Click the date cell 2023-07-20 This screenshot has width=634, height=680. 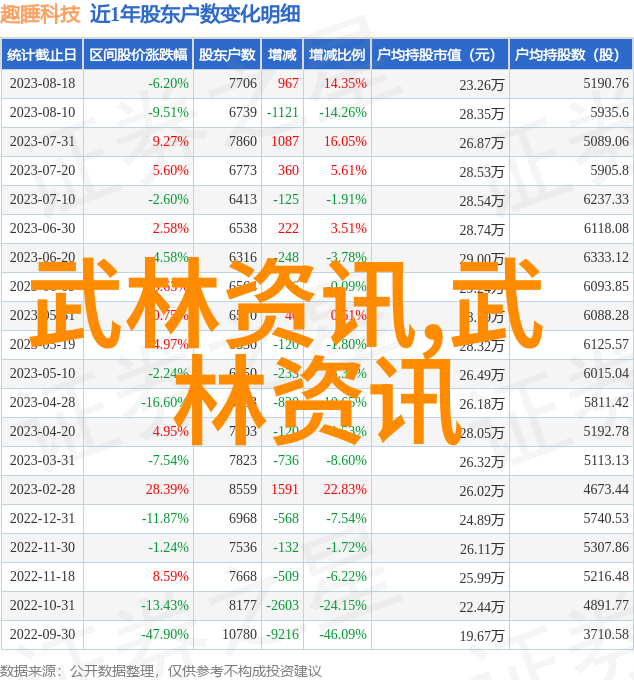click(42, 170)
